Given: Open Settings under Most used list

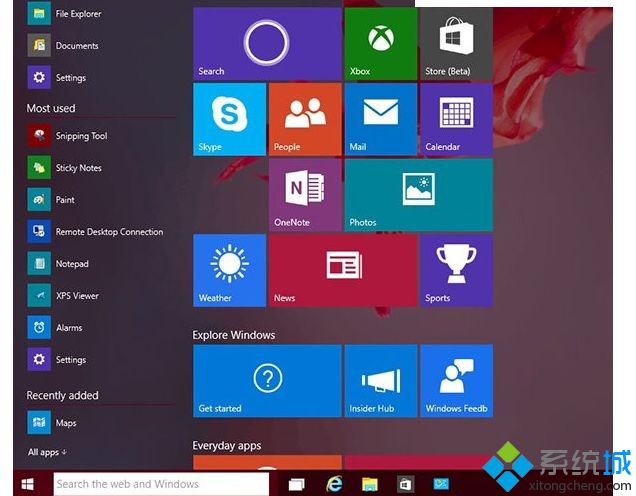Looking at the screenshot, I should [57, 359].
